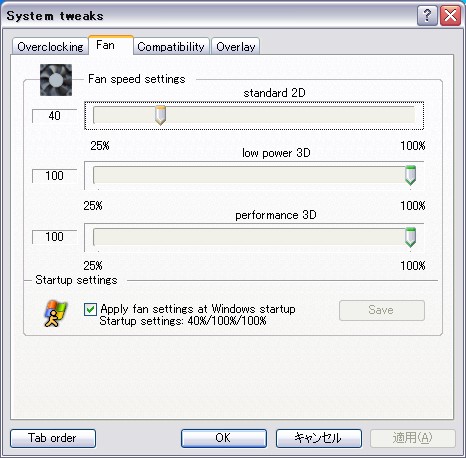Click the fan image icon
This screenshot has width=466, height=458.
tap(56, 80)
